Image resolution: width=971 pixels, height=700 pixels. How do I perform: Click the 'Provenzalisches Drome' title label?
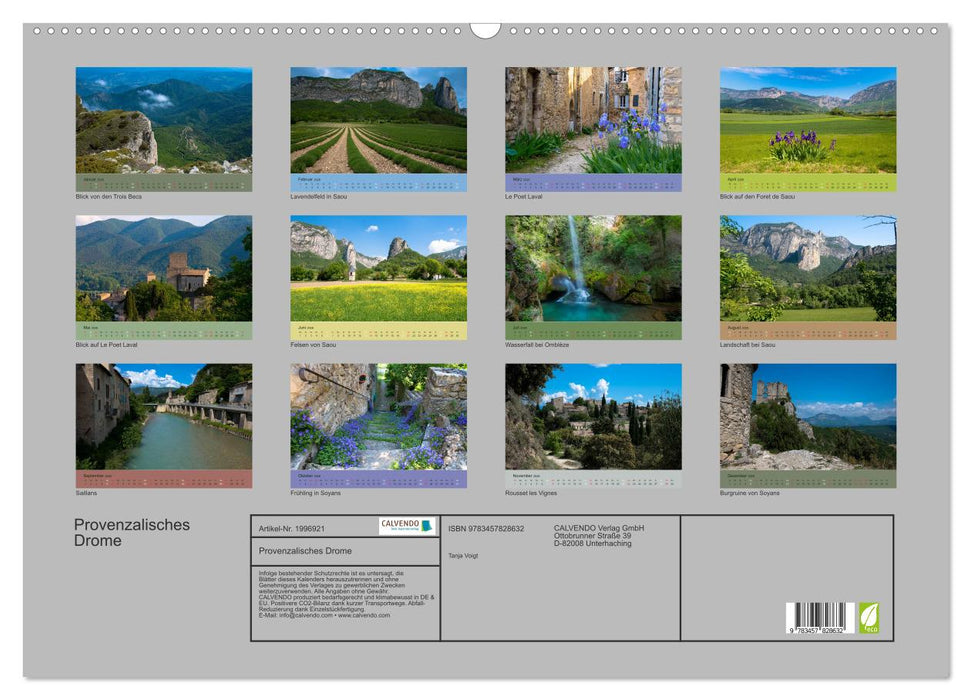[131, 531]
